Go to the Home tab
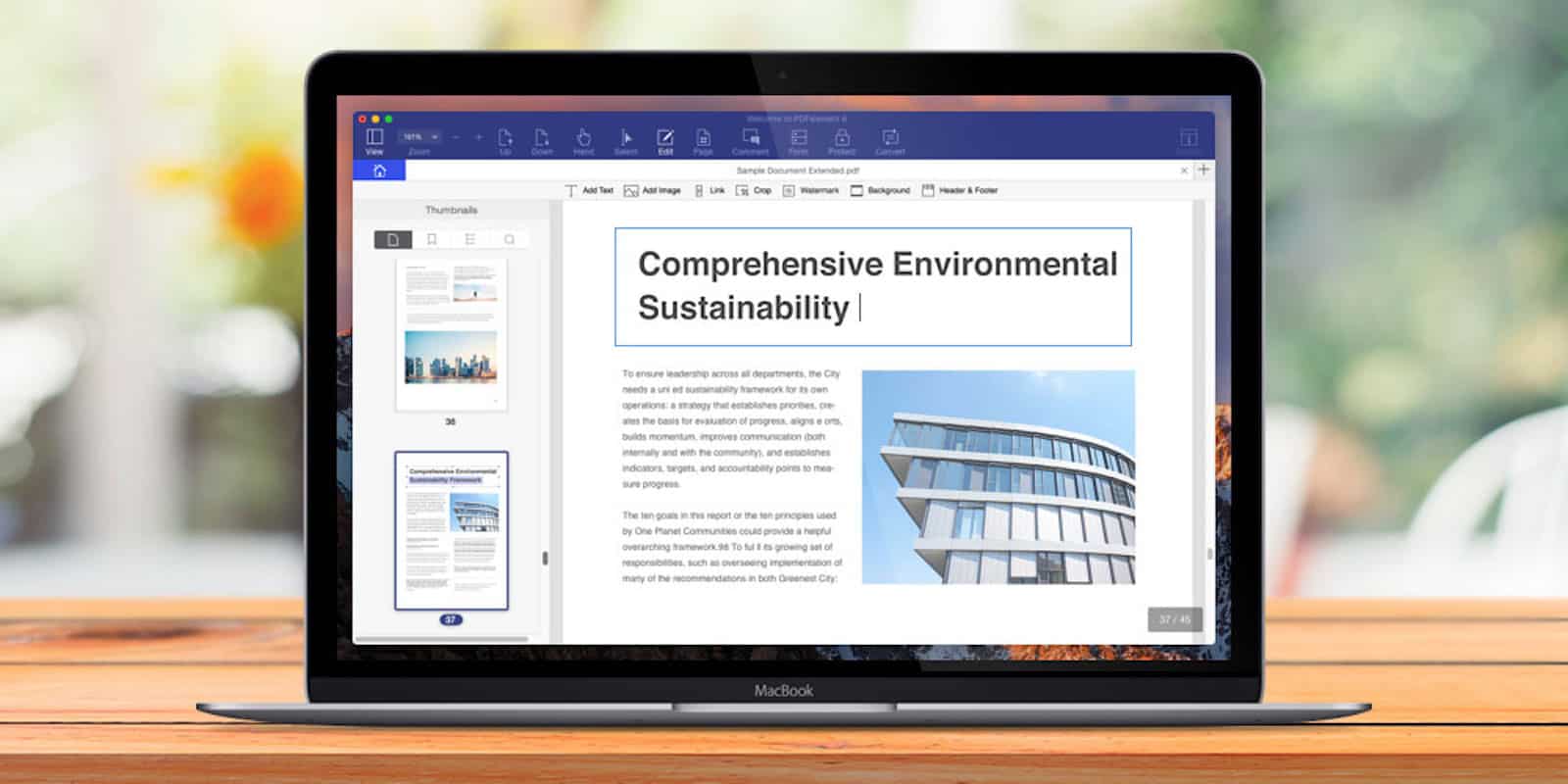Screen dimensions: 1568x784 [x=379, y=171]
